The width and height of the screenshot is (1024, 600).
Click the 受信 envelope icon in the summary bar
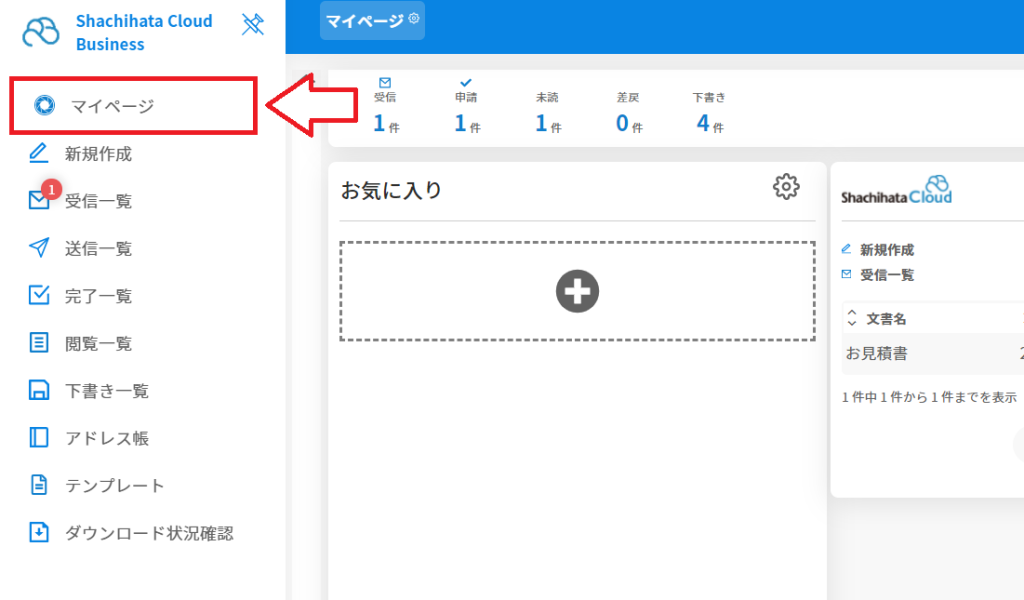(x=385, y=82)
